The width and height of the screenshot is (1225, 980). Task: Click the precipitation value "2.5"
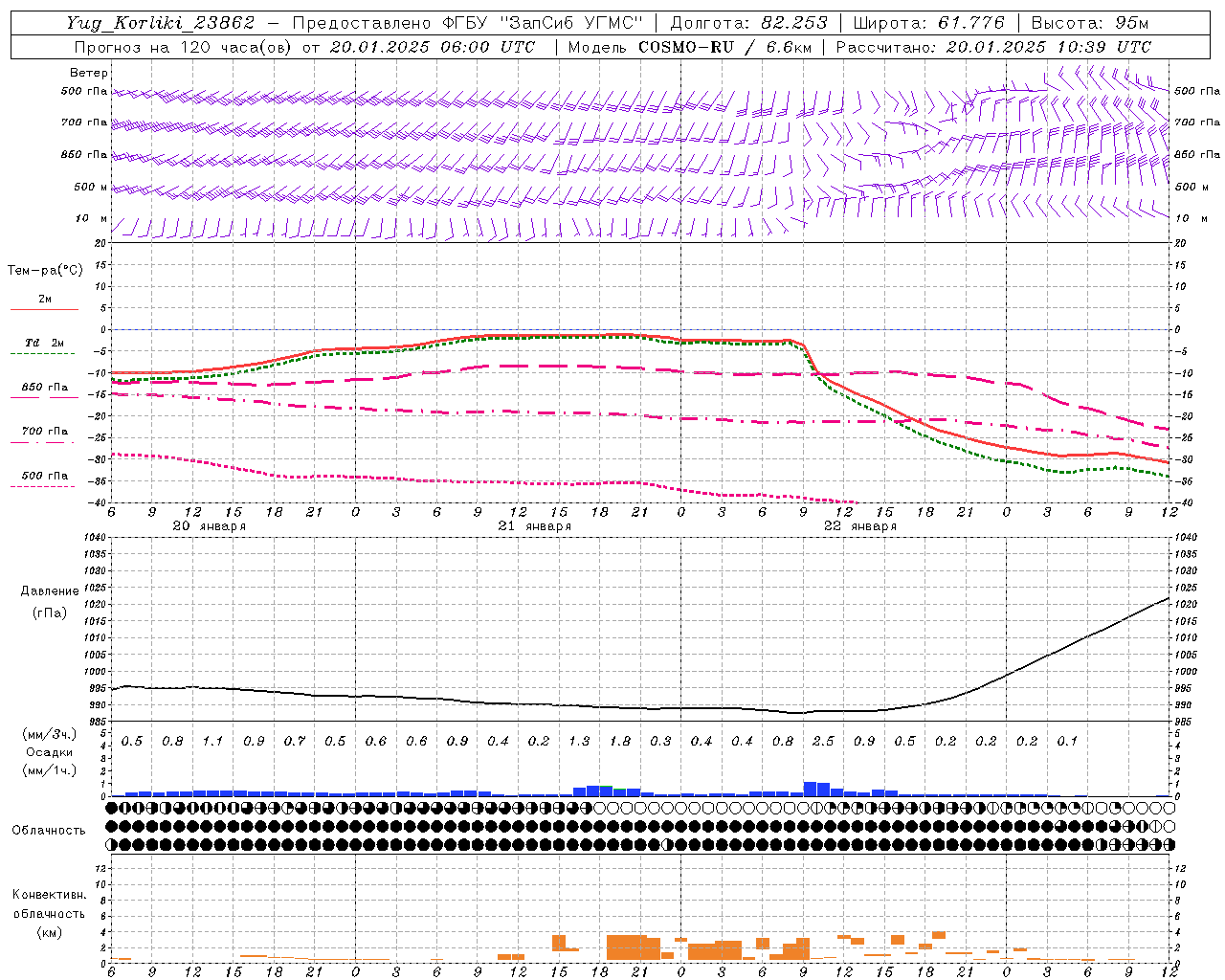823,741
